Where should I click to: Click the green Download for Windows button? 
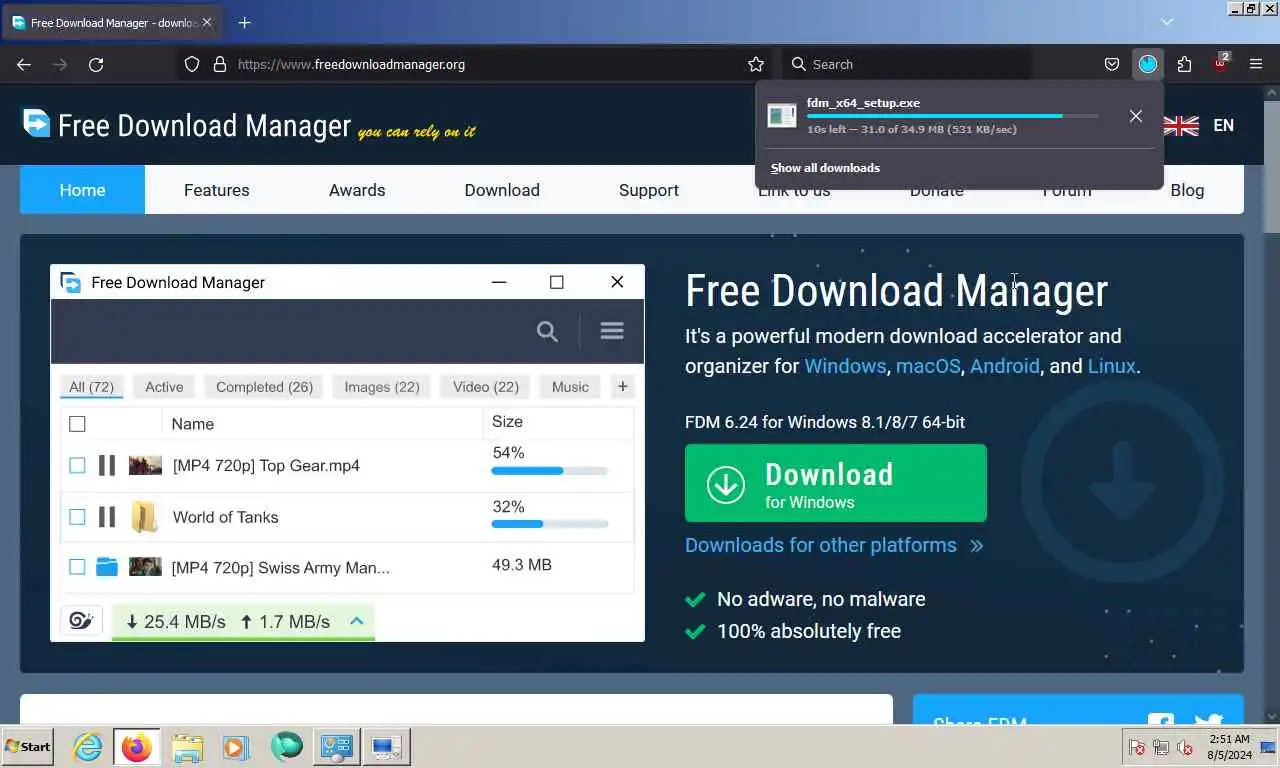coord(836,483)
